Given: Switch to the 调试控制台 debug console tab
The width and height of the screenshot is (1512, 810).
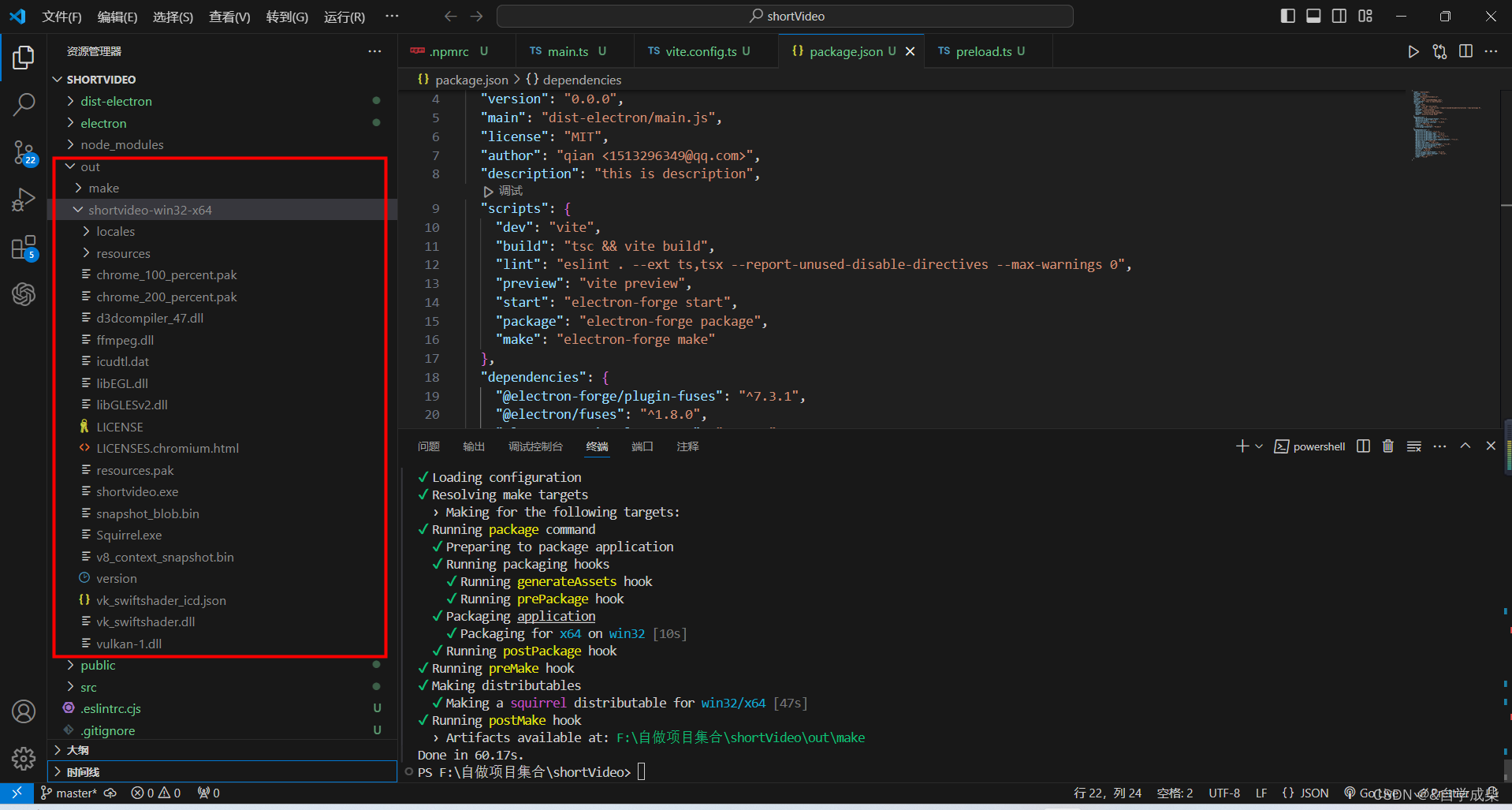Looking at the screenshot, I should pyautogui.click(x=535, y=446).
